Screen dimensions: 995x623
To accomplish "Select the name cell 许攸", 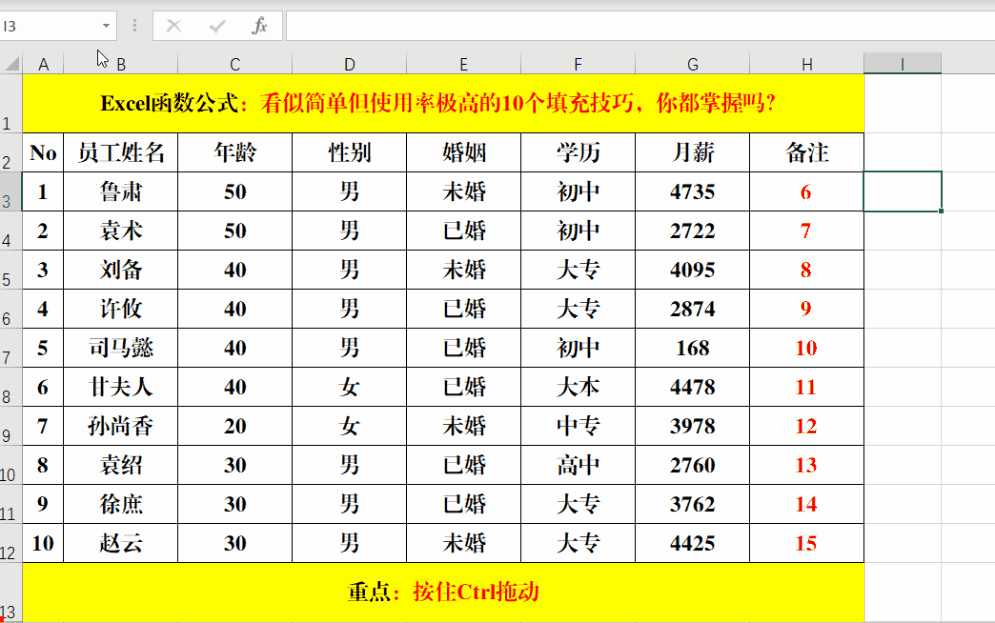I will click(x=121, y=309).
